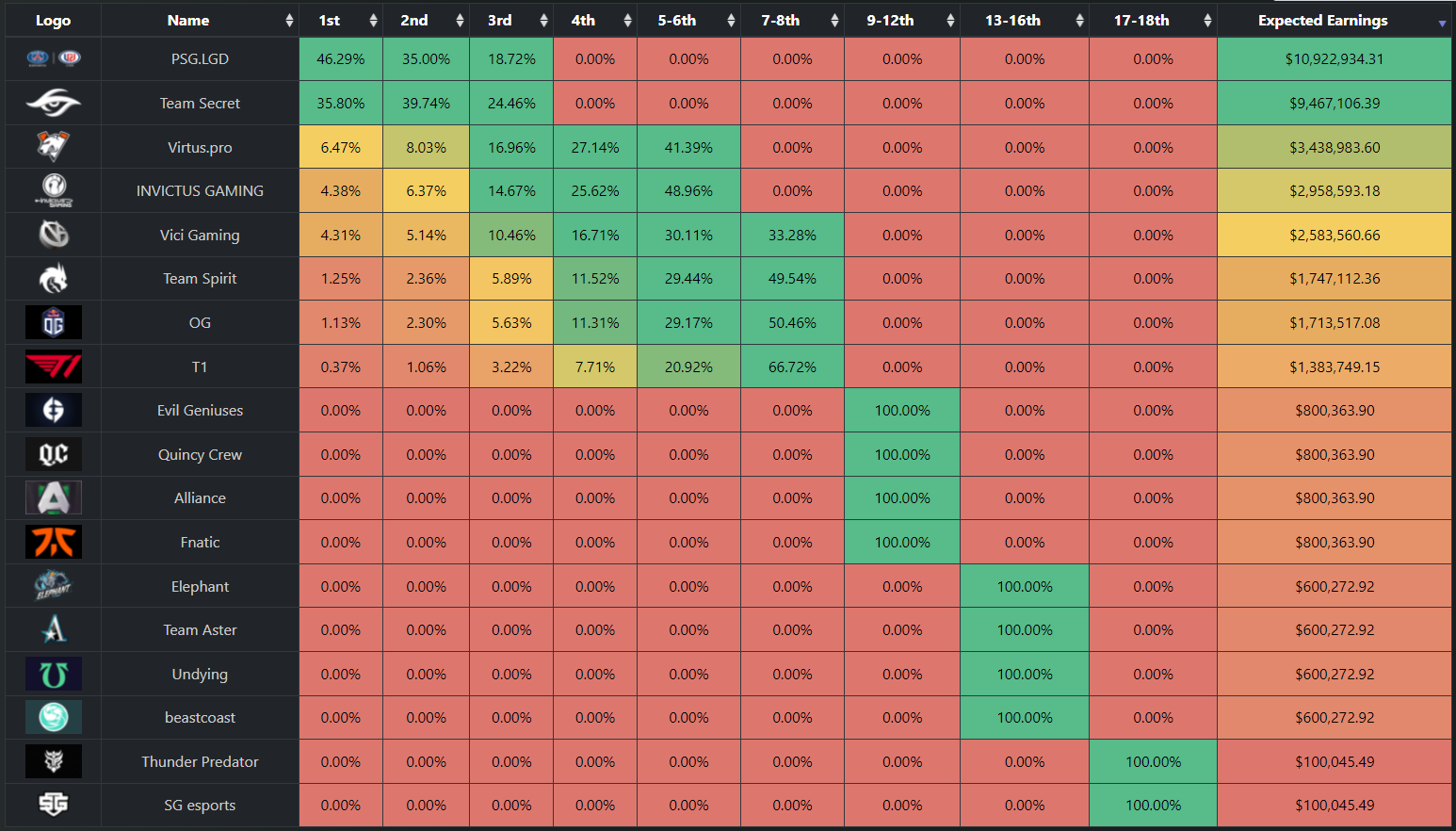
Task: Click Vici Gaming's yellow earnings cell
Action: (x=1334, y=235)
